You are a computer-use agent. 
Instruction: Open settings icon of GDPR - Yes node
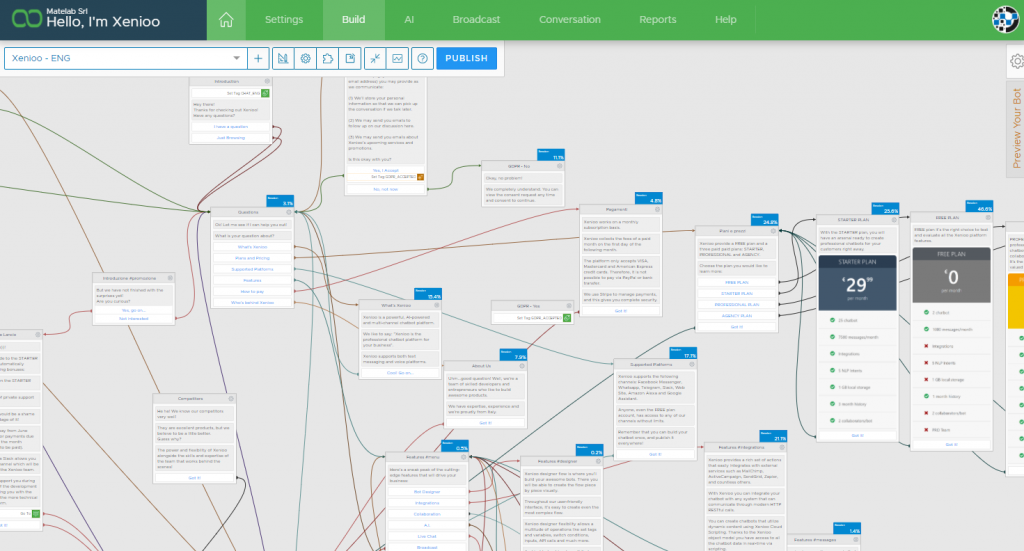[569, 306]
